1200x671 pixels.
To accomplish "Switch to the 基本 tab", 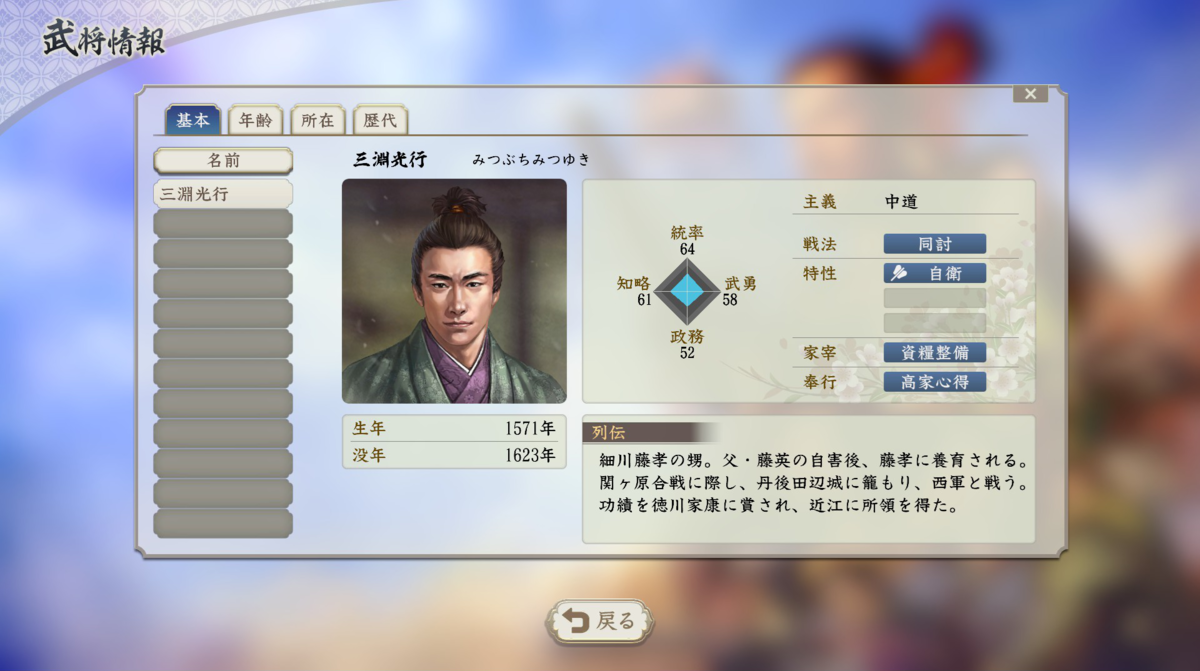I will click(193, 120).
